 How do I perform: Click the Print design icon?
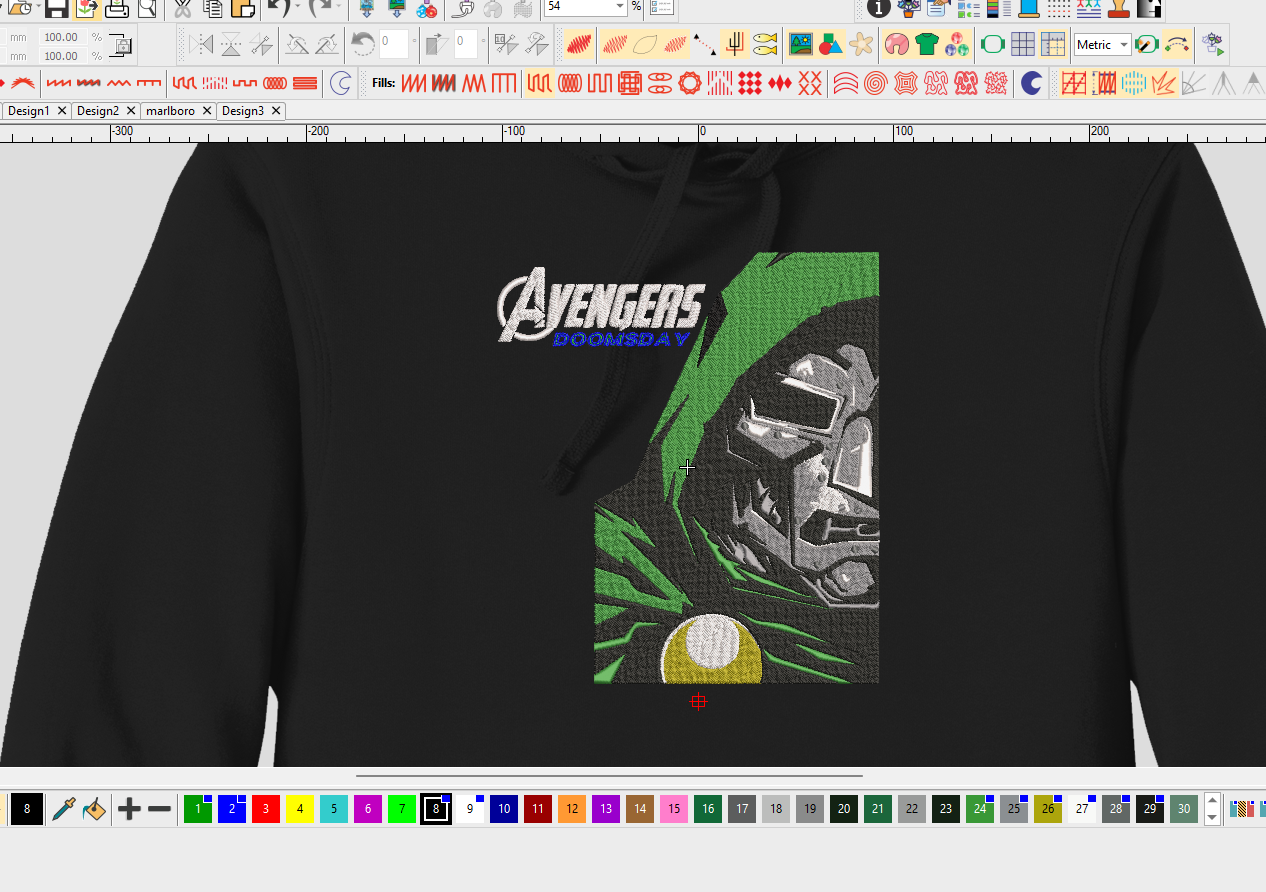coord(117,9)
